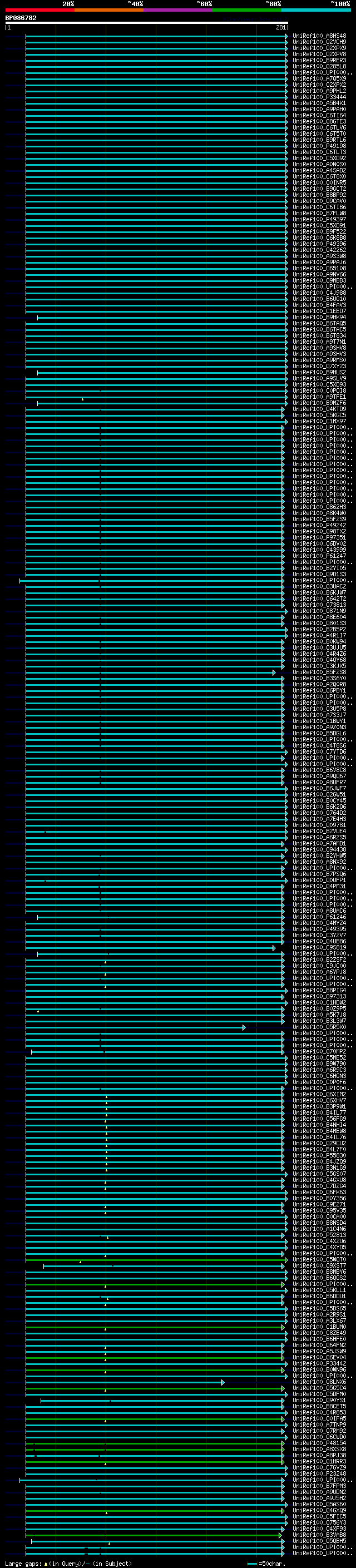This screenshot has width=356, height=1568.
Task: Select label UniRef100_C1EED7
Action: [x=319, y=311]
